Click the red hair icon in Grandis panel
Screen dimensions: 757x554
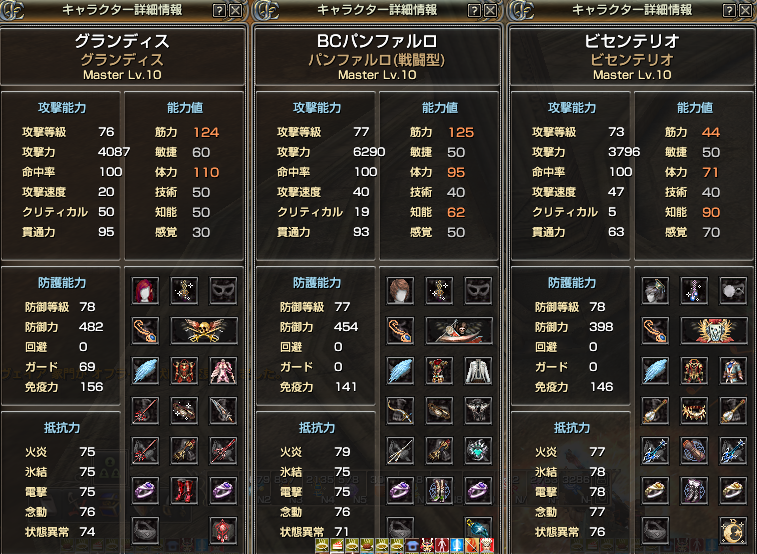tap(145, 291)
